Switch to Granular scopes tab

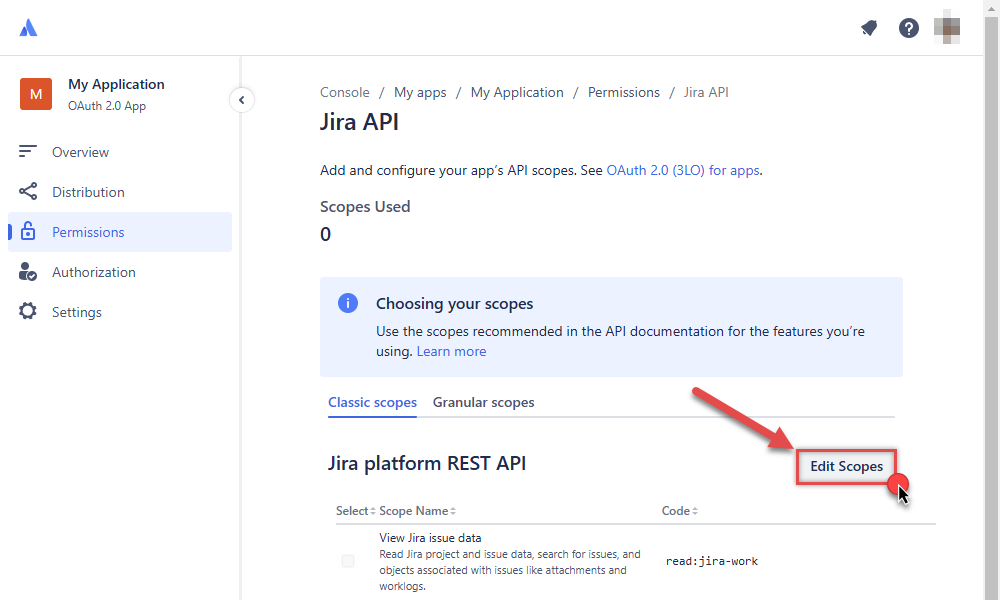tap(483, 402)
